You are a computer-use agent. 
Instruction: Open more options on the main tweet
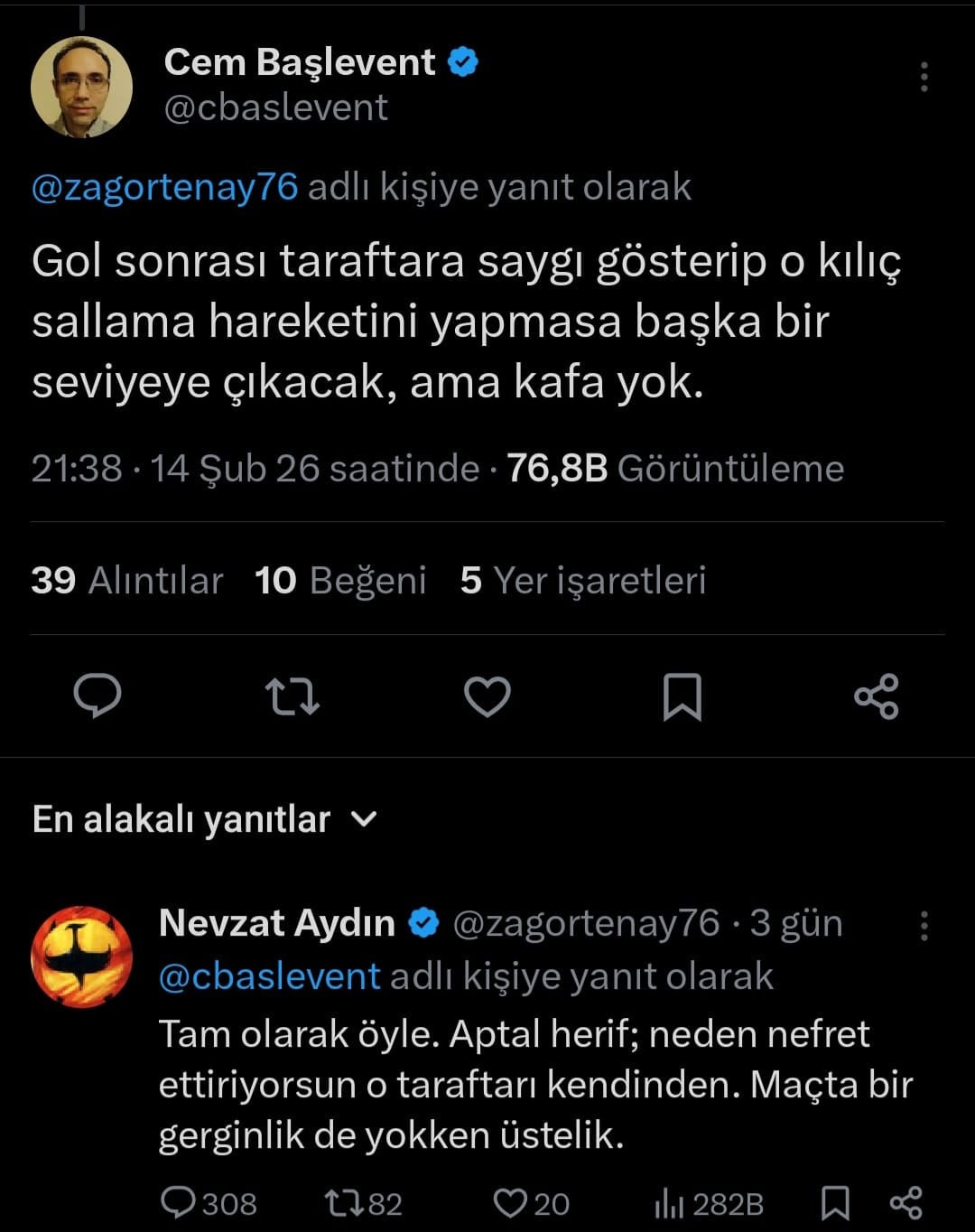(x=924, y=78)
